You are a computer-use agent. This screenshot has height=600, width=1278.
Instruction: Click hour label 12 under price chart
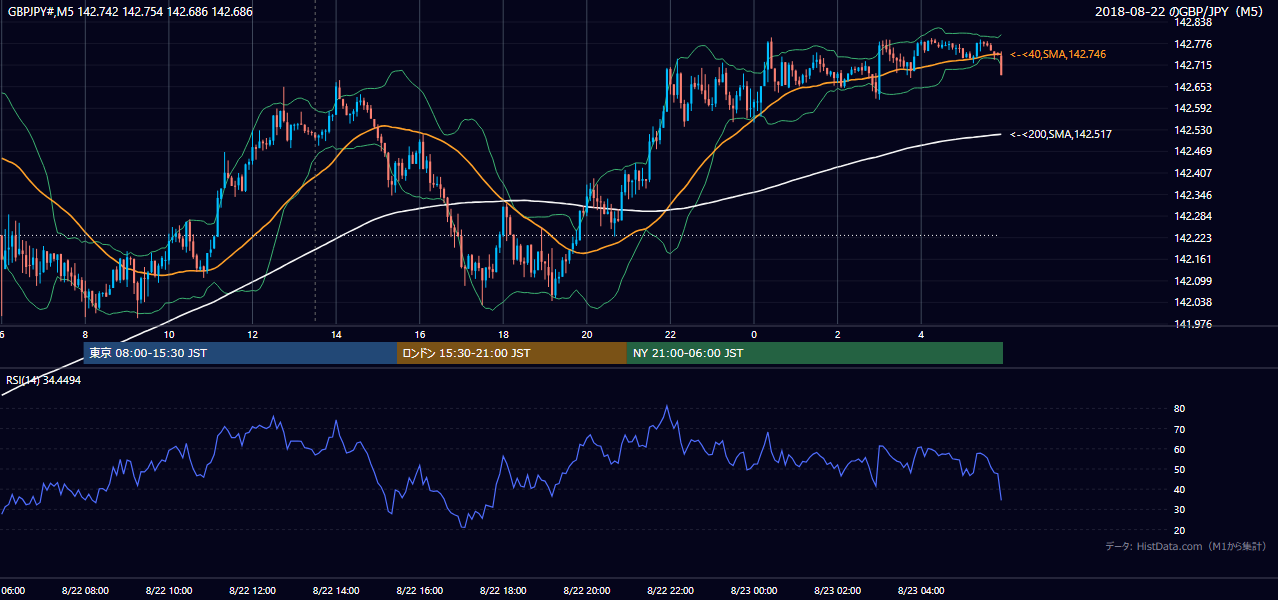[252, 335]
